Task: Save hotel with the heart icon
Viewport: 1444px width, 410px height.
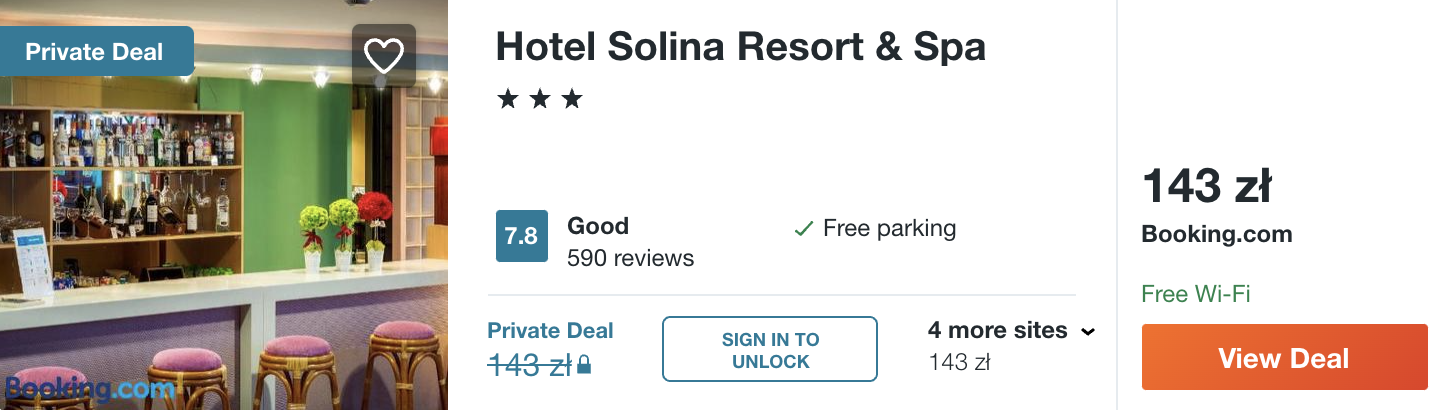Action: tap(383, 55)
